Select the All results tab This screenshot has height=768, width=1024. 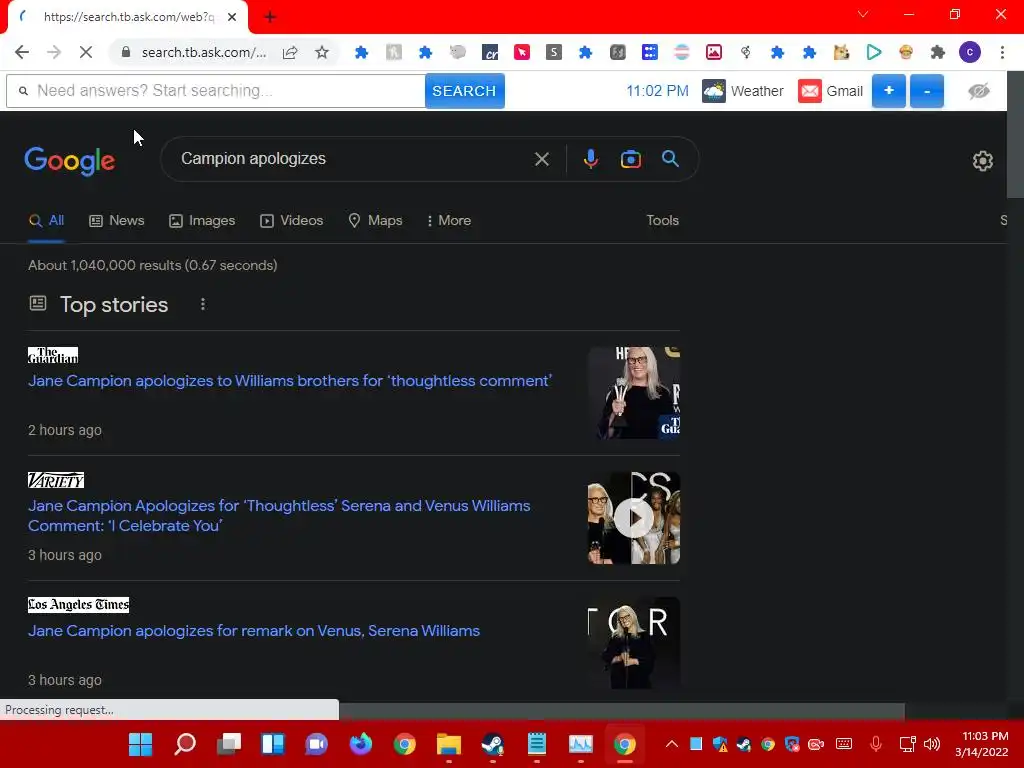pyautogui.click(x=46, y=221)
